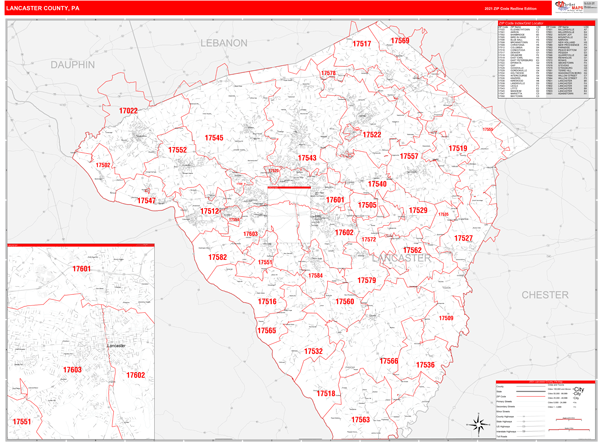Click ZIP code 17578 label
Screen dimensions: 600x442
pos(328,73)
